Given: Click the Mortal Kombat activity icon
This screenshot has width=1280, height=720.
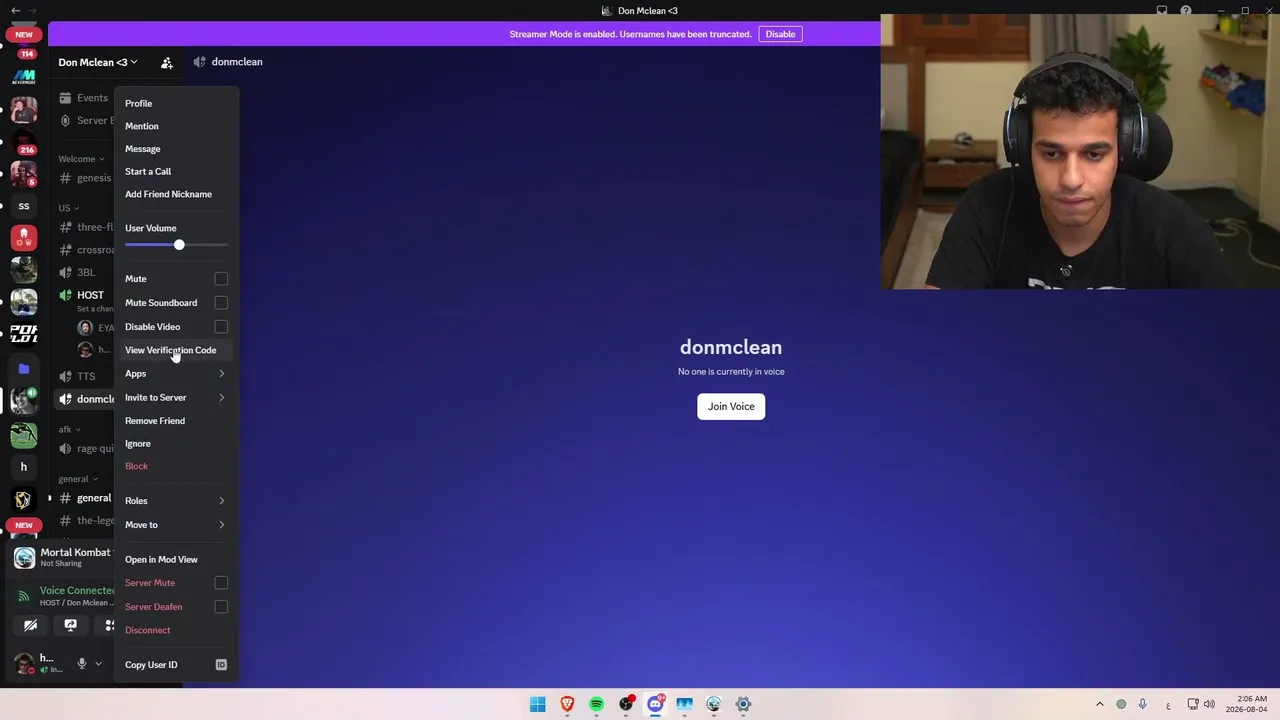Looking at the screenshot, I should [x=24, y=557].
